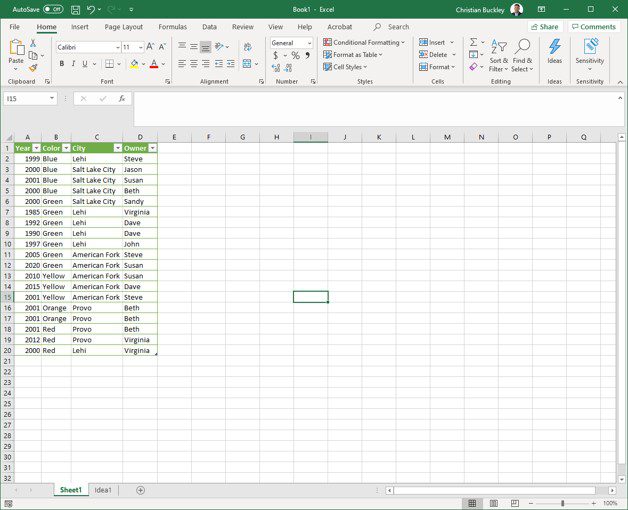Click the Ideas lightning bolt icon
The width and height of the screenshot is (628, 510).
click(x=554, y=48)
